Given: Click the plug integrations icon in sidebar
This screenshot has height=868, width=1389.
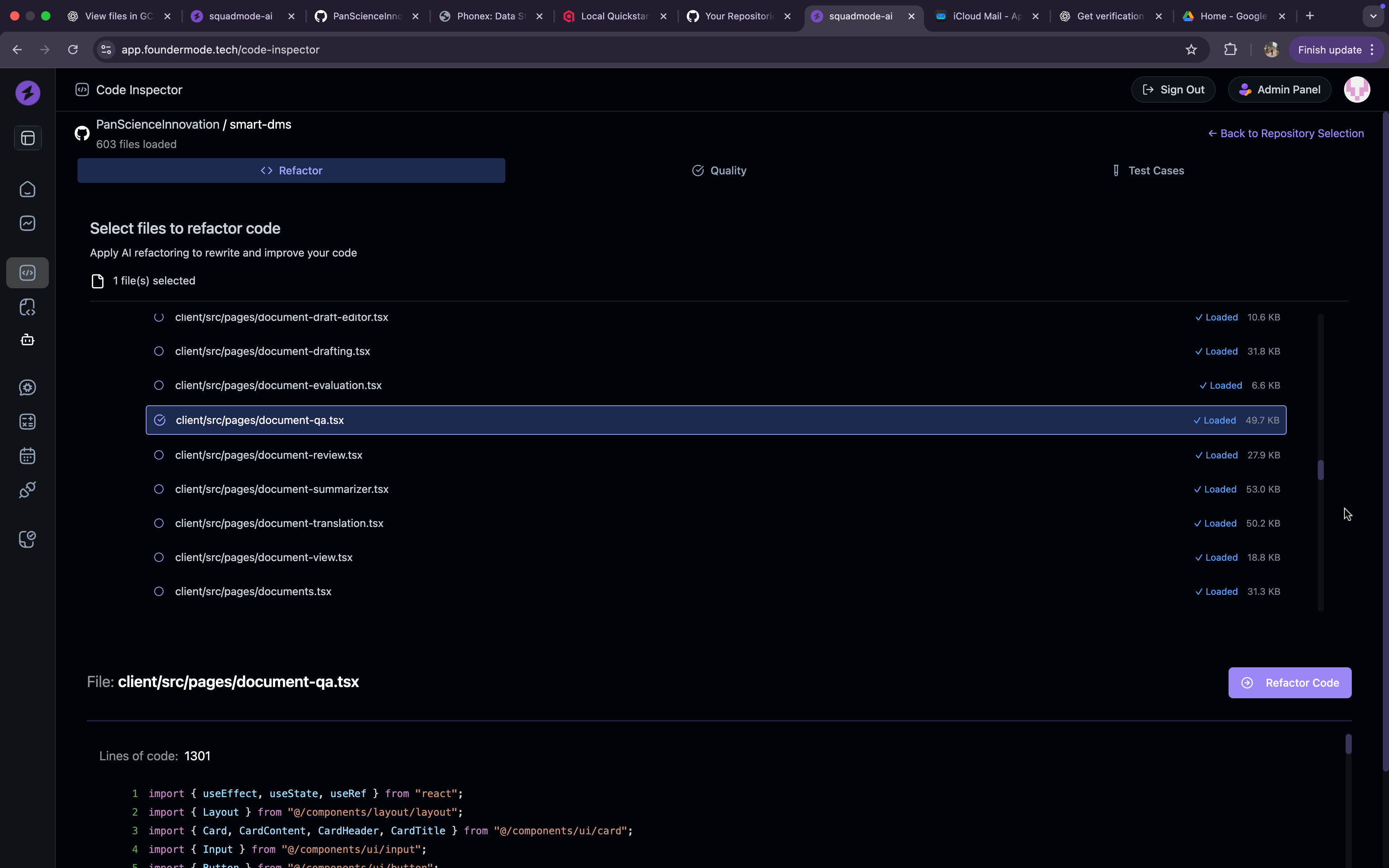Looking at the screenshot, I should click(28, 490).
